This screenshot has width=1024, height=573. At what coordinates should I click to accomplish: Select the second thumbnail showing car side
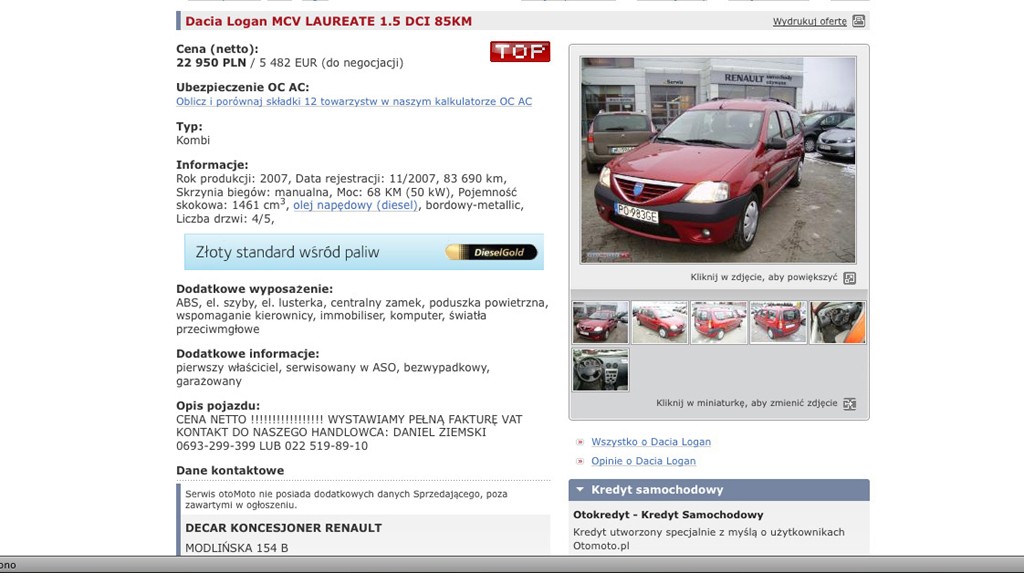[x=659, y=323]
